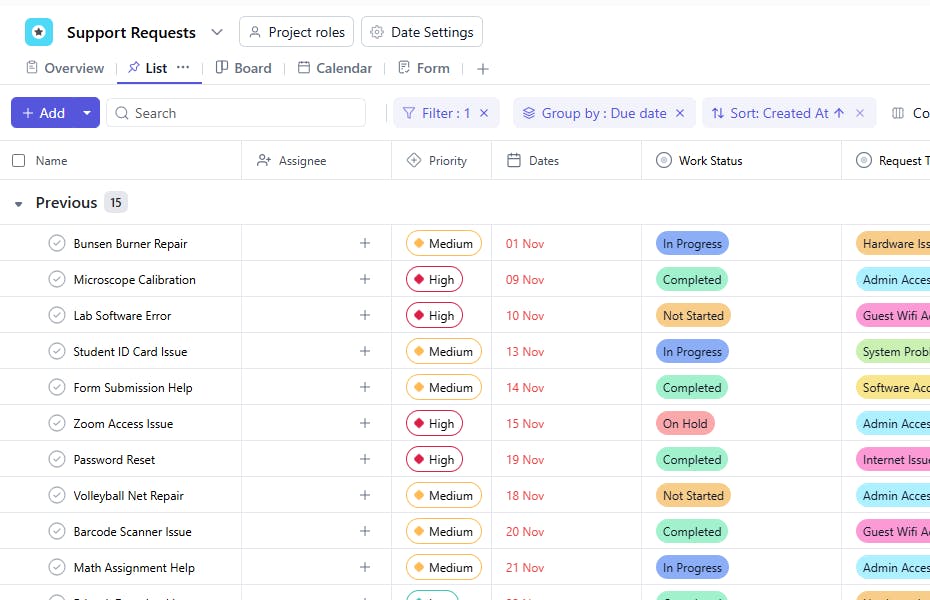Remove the Sort Created At chip
Screen dimensions: 930x600
859,113
